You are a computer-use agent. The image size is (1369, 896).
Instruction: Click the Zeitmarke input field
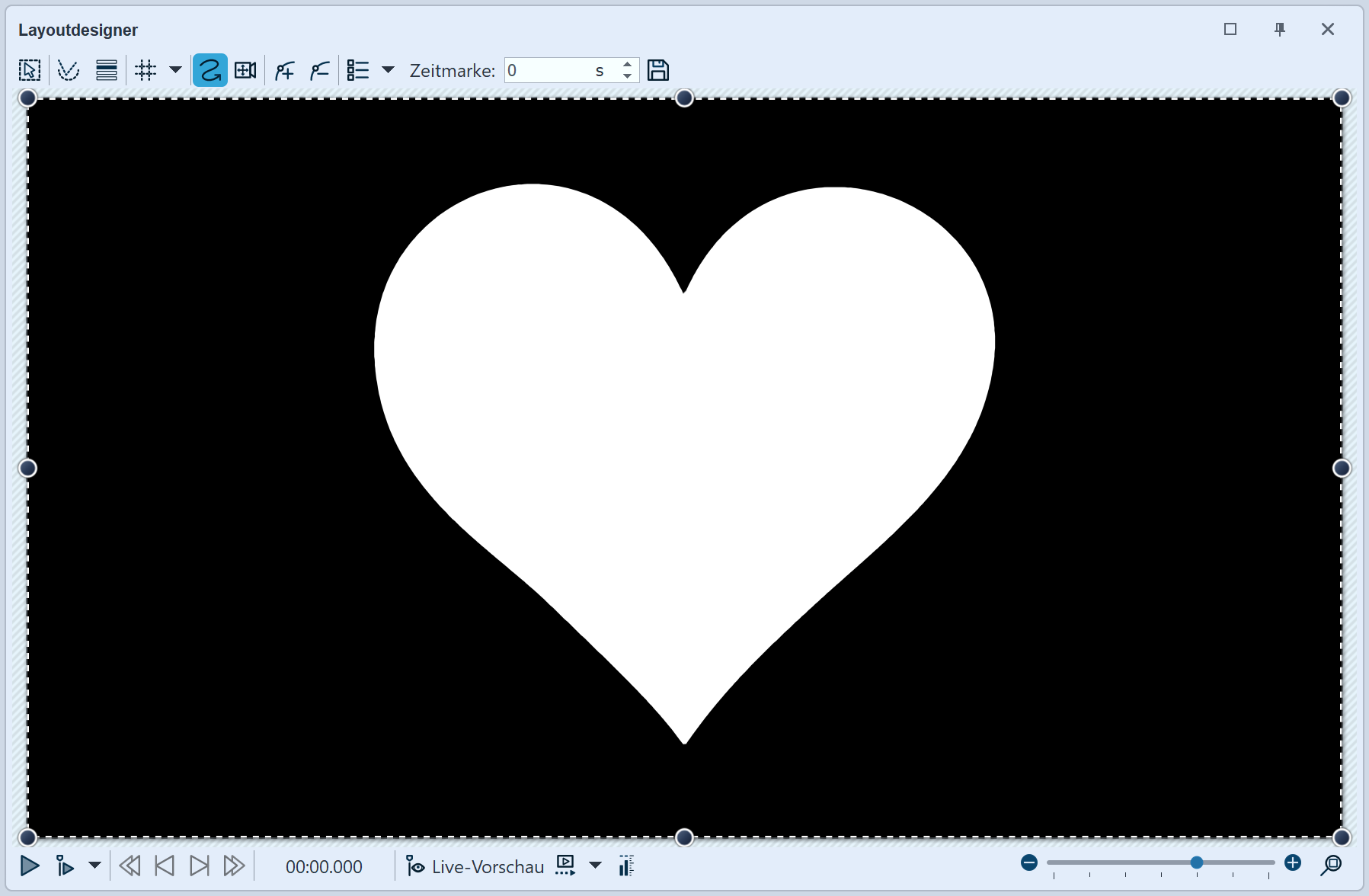pos(549,71)
